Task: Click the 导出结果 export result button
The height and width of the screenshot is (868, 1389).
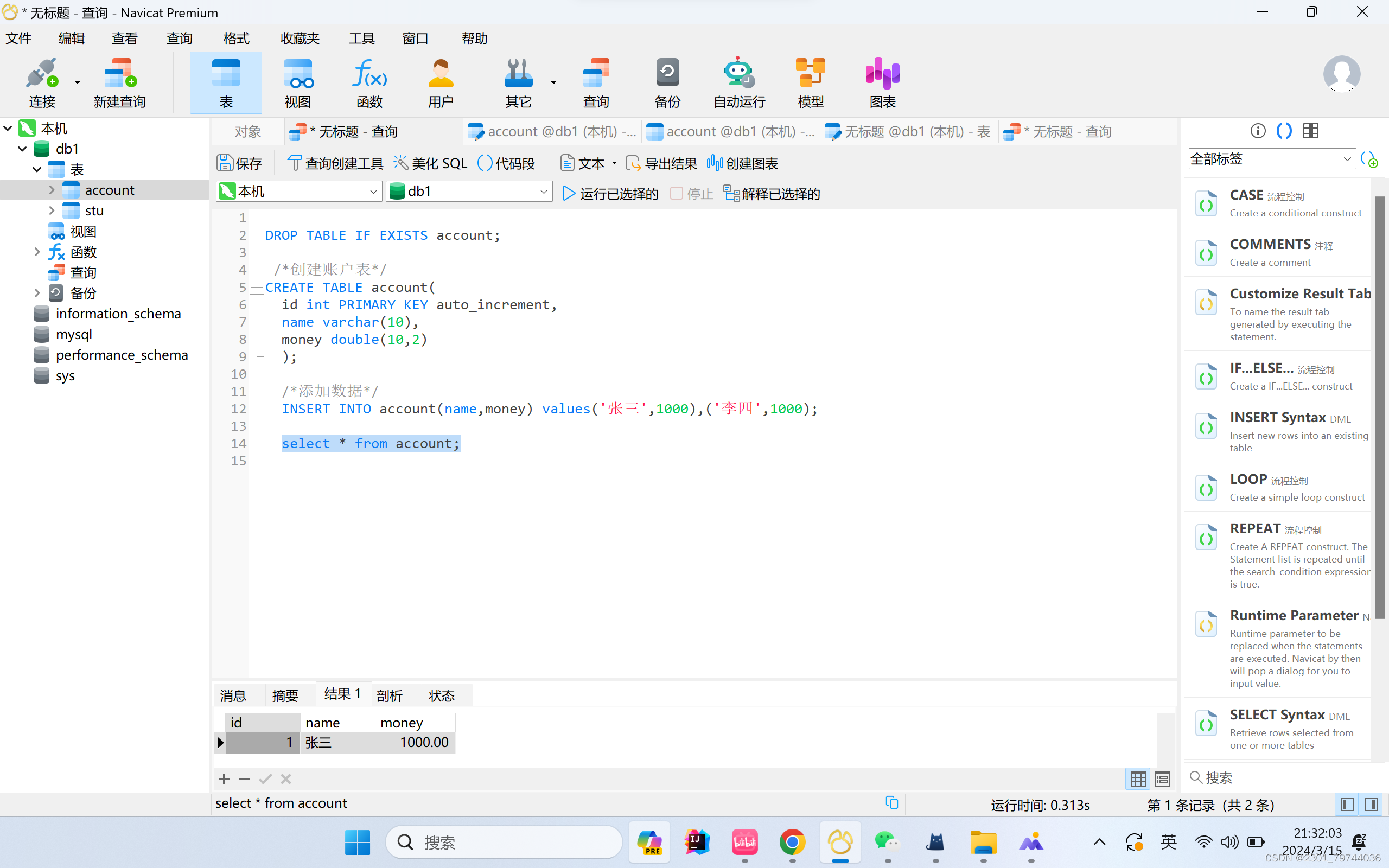Action: coord(661,164)
